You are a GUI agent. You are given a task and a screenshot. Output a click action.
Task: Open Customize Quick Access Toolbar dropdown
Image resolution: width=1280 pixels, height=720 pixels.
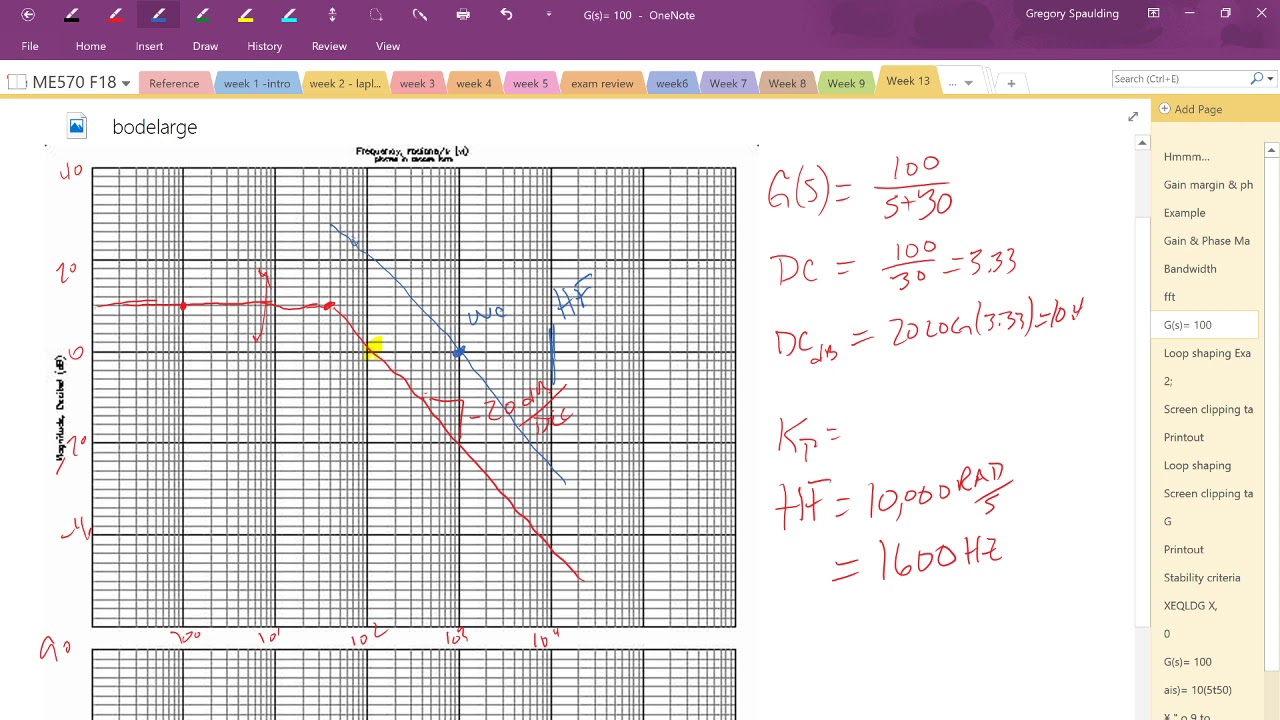(x=549, y=15)
